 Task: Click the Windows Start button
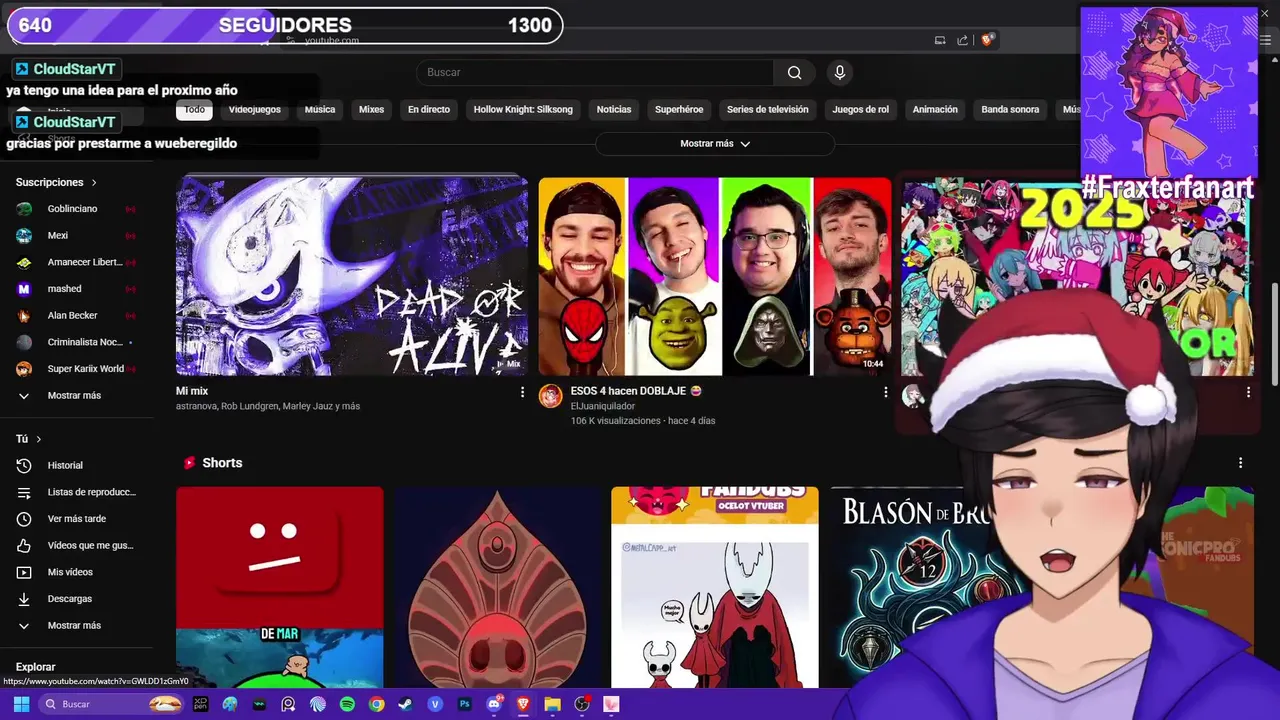coord(21,704)
